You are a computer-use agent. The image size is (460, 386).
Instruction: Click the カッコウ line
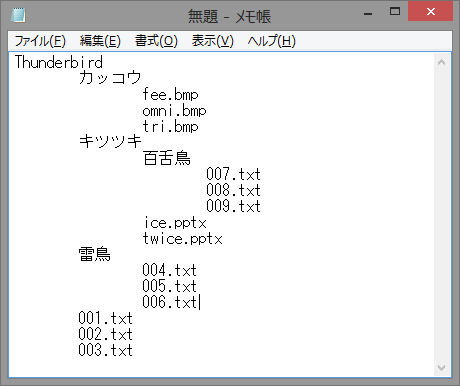tap(110, 78)
